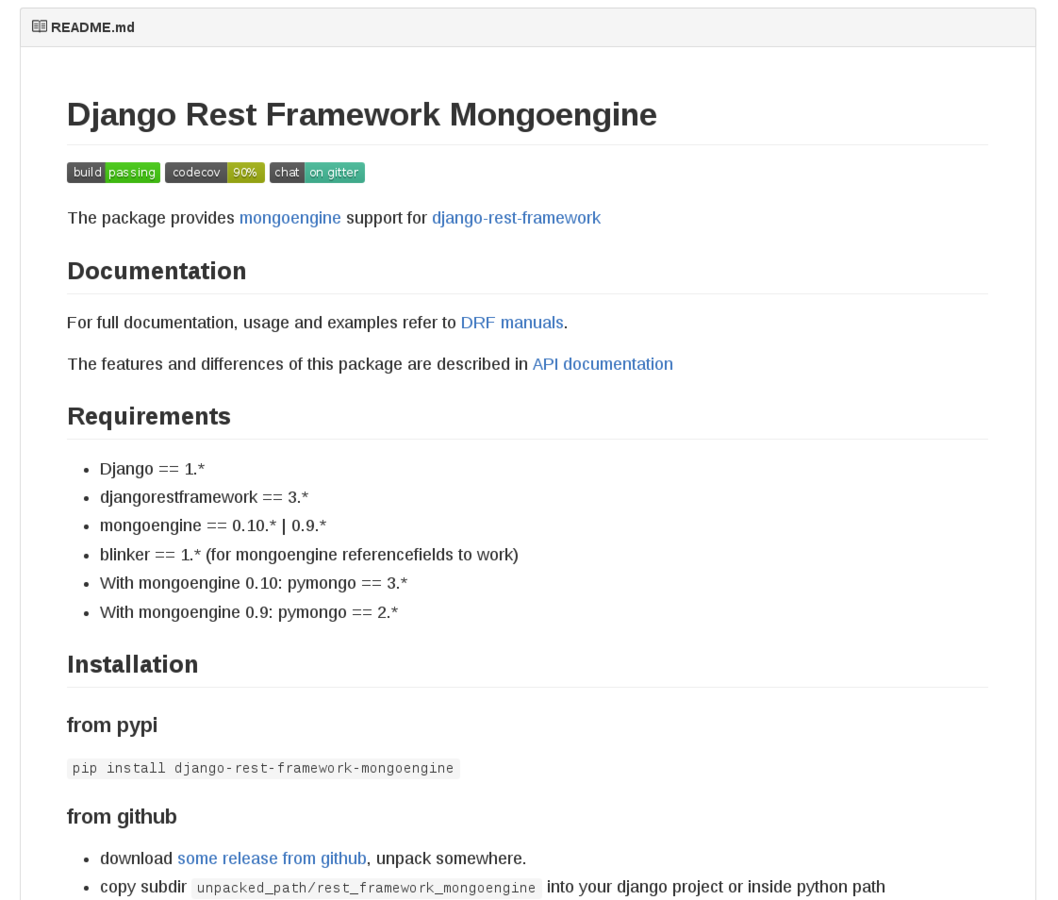The image size is (1058, 900).
Task: Click the README book icon
Action: tap(39, 26)
